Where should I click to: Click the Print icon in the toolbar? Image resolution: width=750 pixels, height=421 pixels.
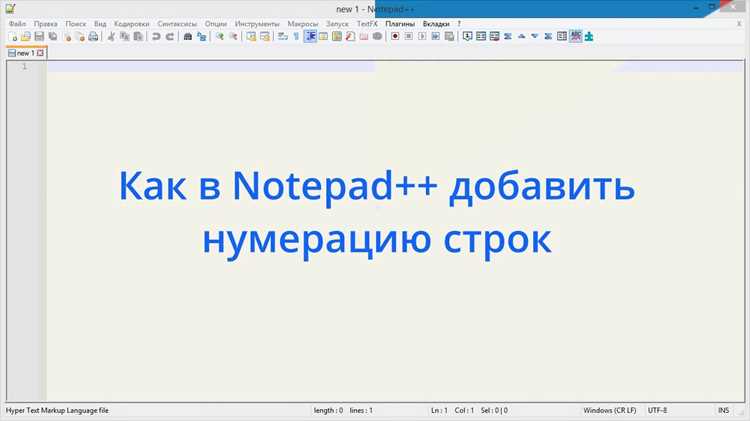point(93,36)
